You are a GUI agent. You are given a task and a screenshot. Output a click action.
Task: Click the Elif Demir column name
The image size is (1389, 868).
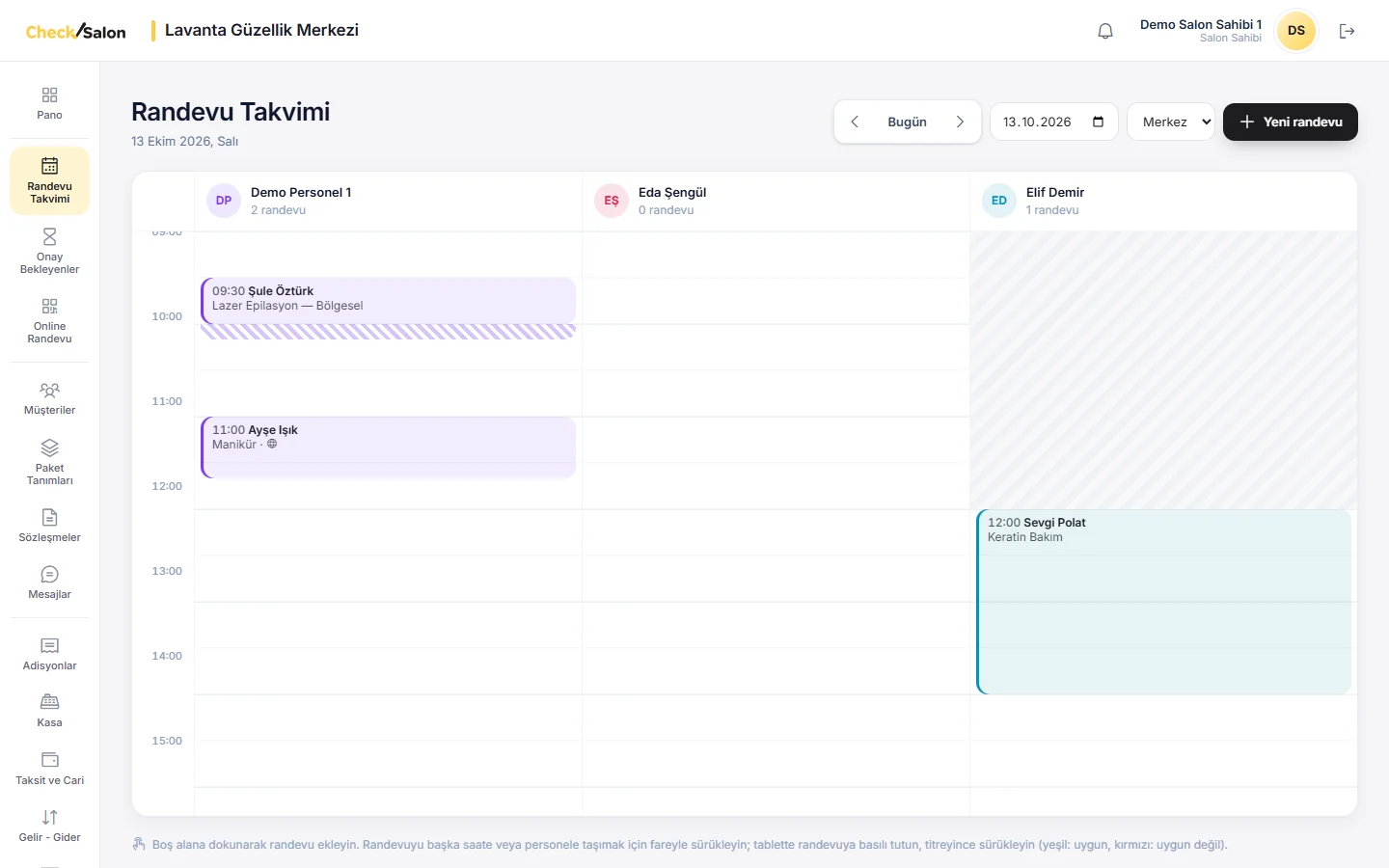pyautogui.click(x=1055, y=193)
